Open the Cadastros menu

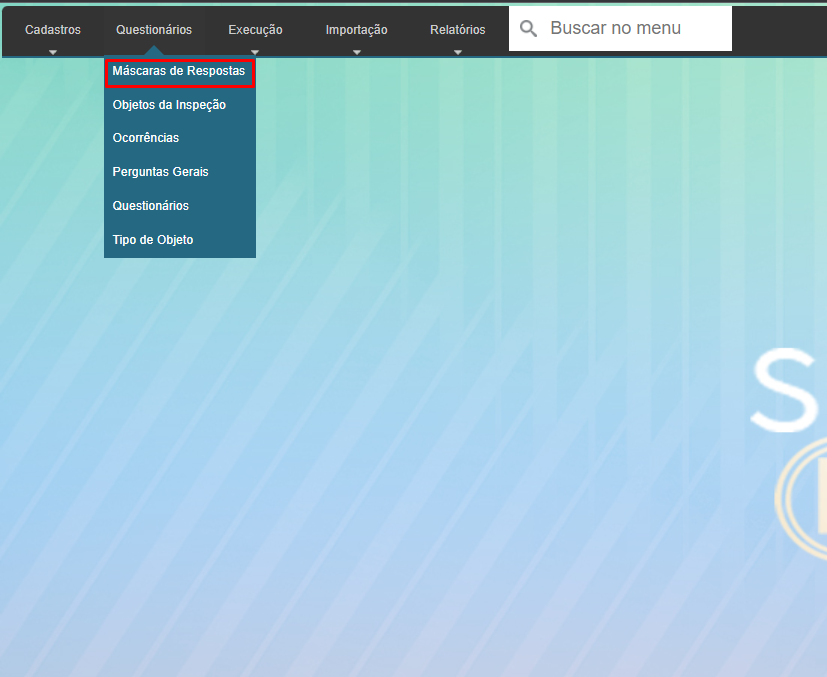click(x=53, y=30)
